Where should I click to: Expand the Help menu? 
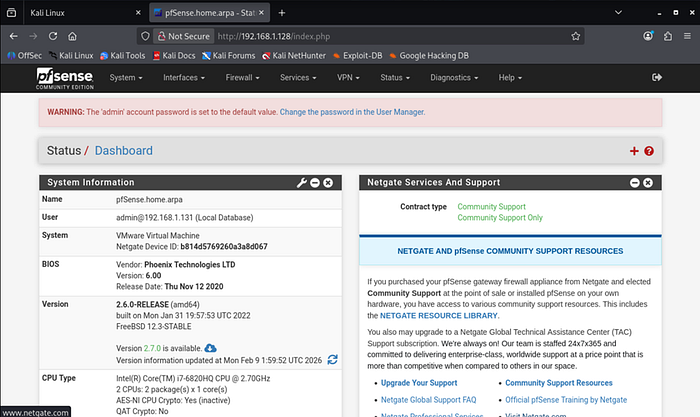click(x=510, y=77)
